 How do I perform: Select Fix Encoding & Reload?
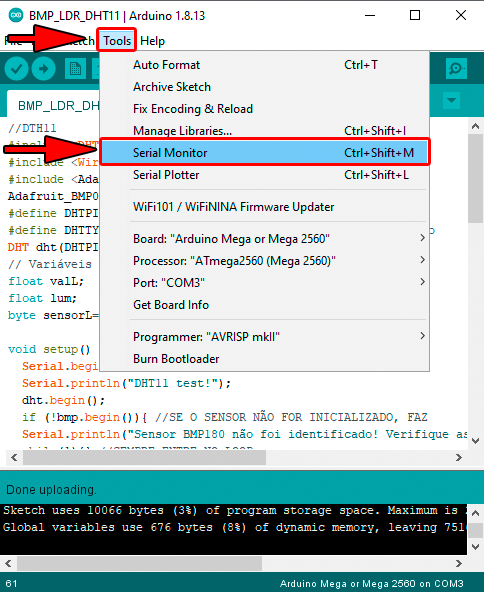(264, 109)
